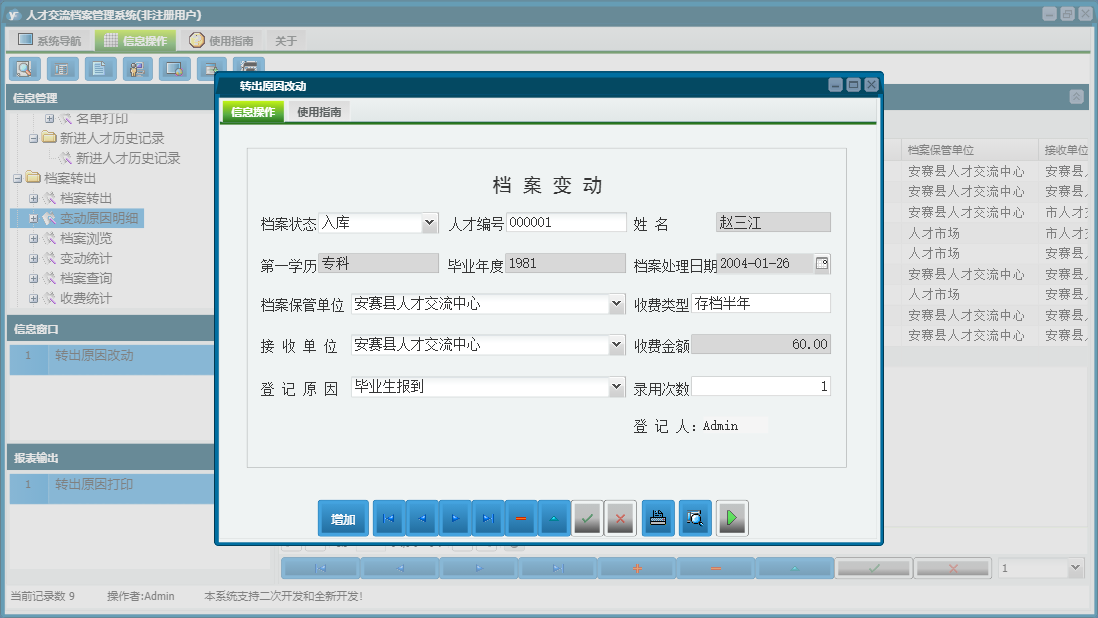Select the search magnifier toolbar icon
Screen dimensions: 1098x618
24,68
